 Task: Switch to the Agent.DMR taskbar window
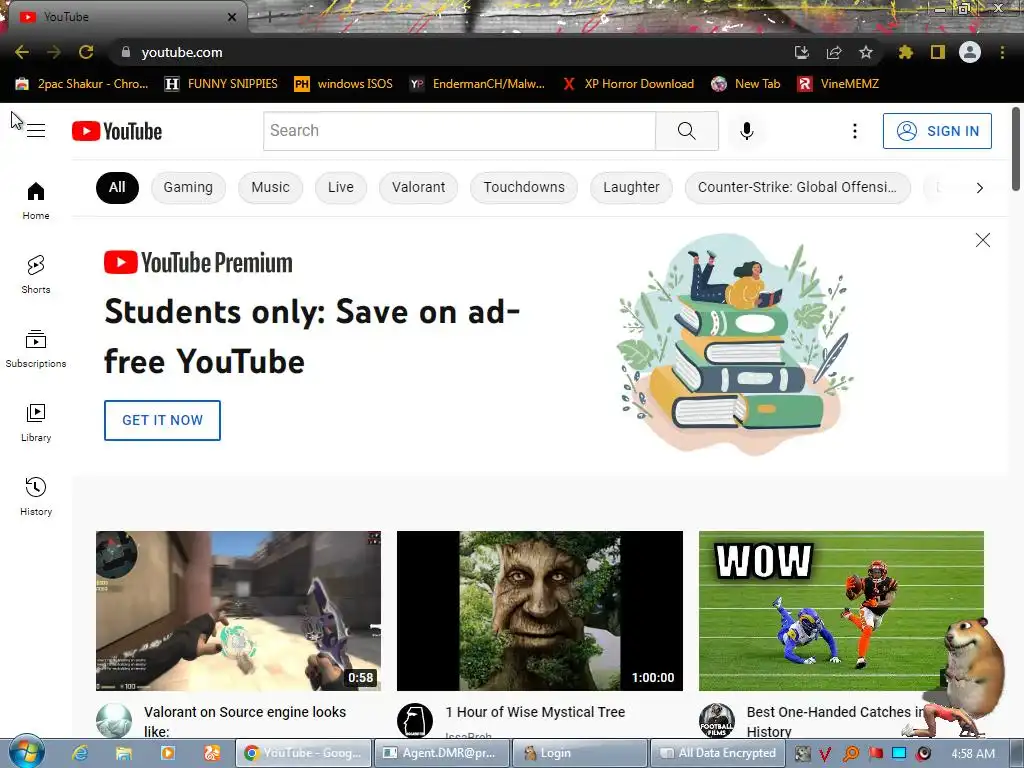pyautogui.click(x=443, y=753)
